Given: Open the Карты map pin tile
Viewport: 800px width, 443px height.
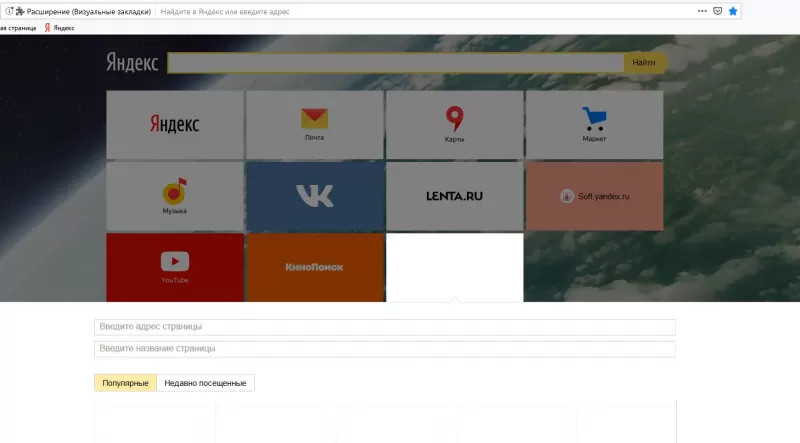Looking at the screenshot, I should point(455,125).
